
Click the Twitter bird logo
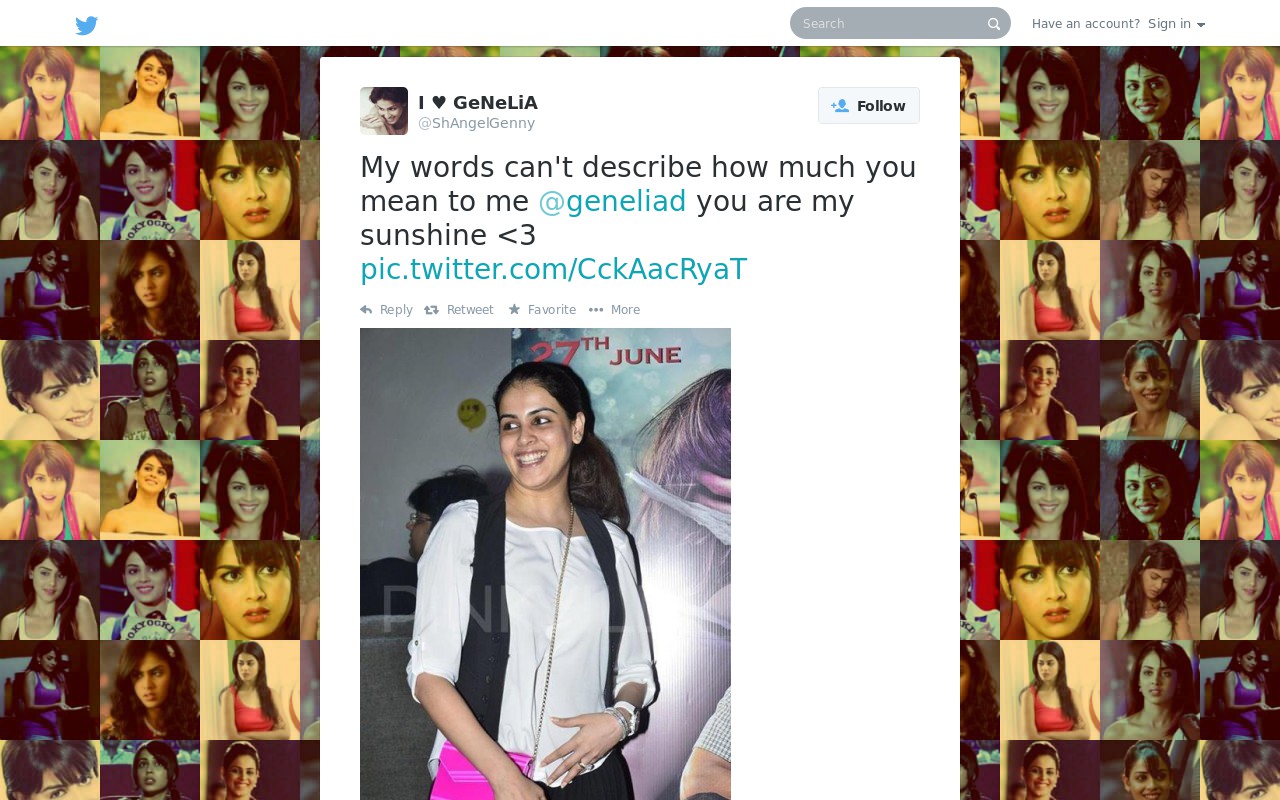pyautogui.click(x=87, y=25)
